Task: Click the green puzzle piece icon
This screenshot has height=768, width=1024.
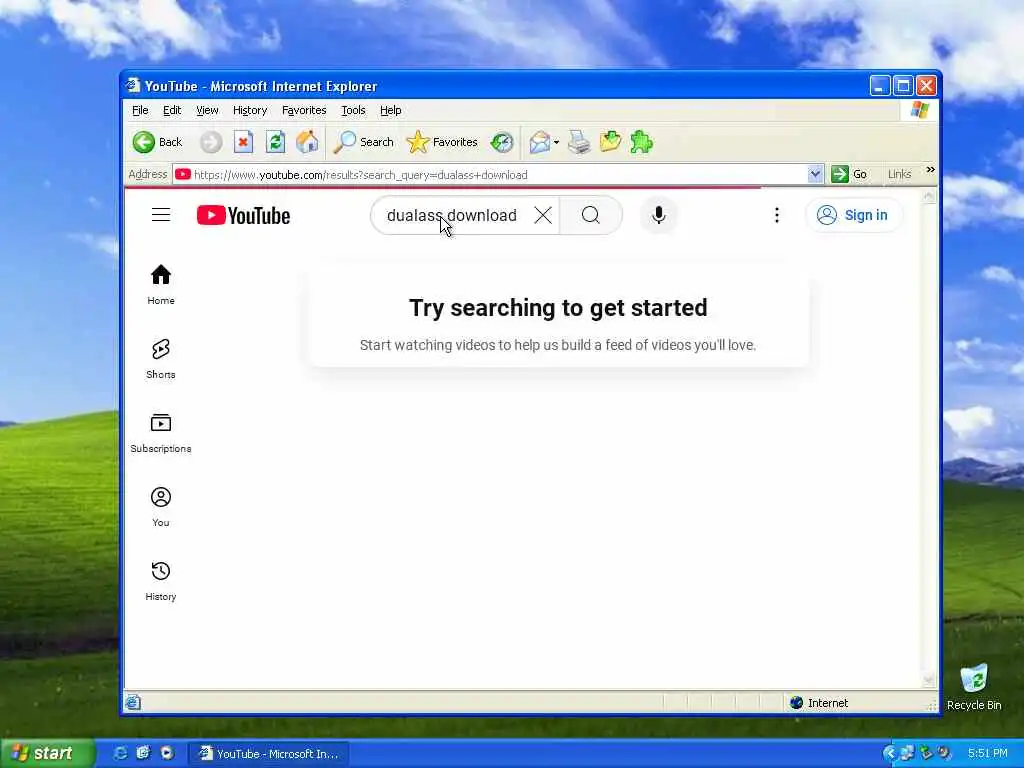Action: click(641, 142)
